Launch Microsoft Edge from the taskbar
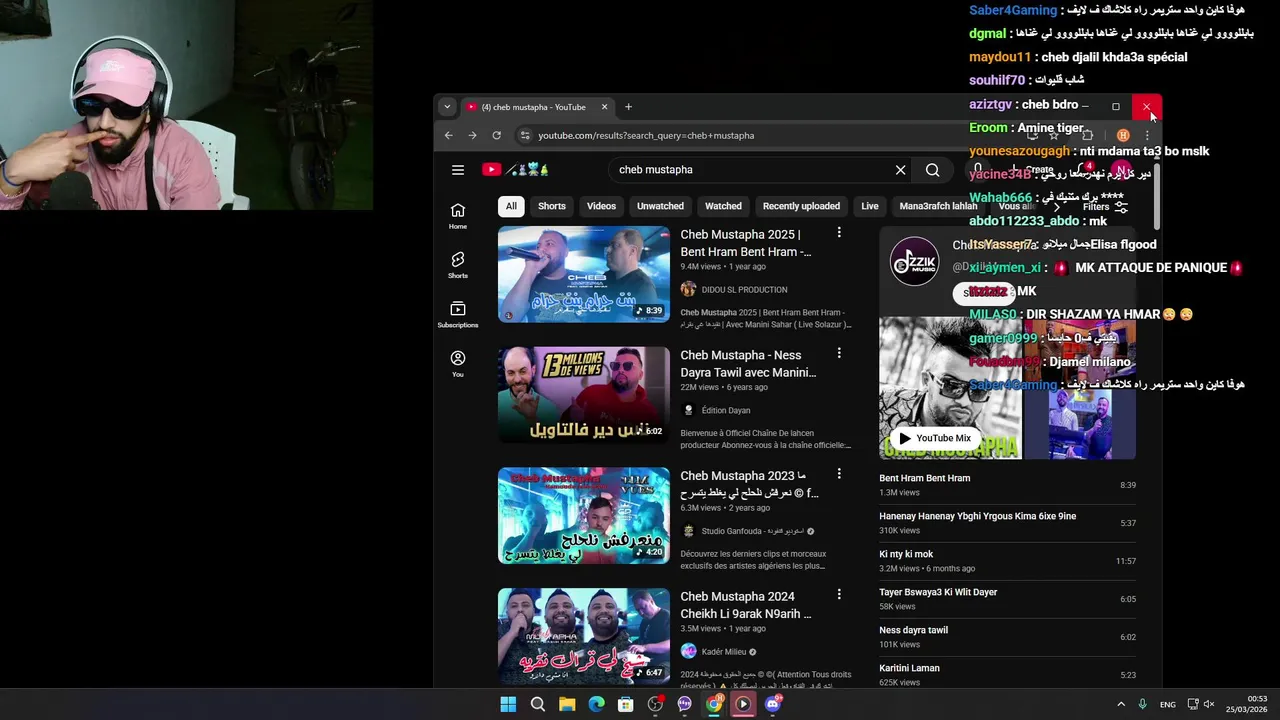The height and width of the screenshot is (720, 1280). click(596, 704)
